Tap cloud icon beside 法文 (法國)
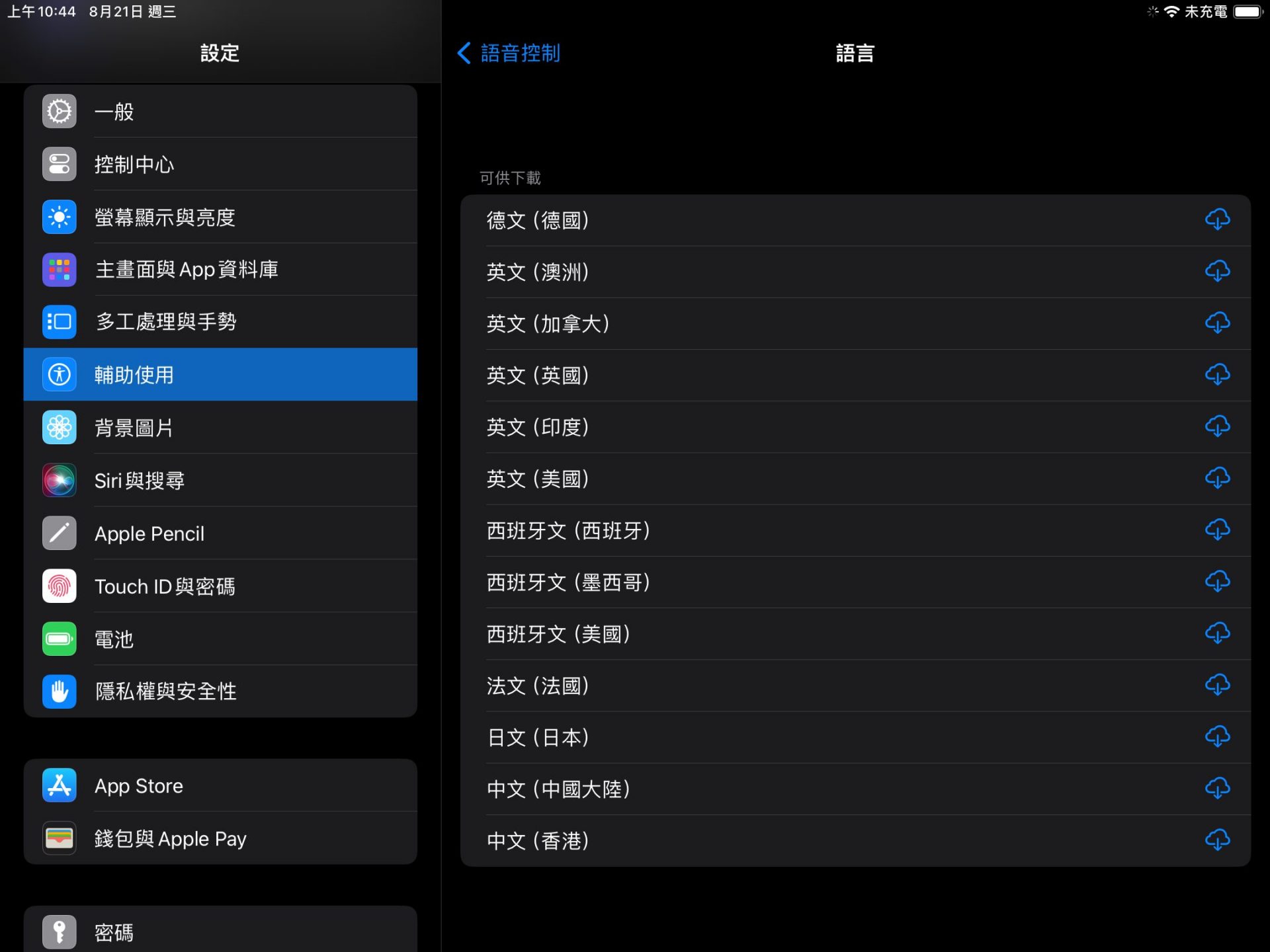This screenshot has width=1270, height=952. pyautogui.click(x=1216, y=685)
